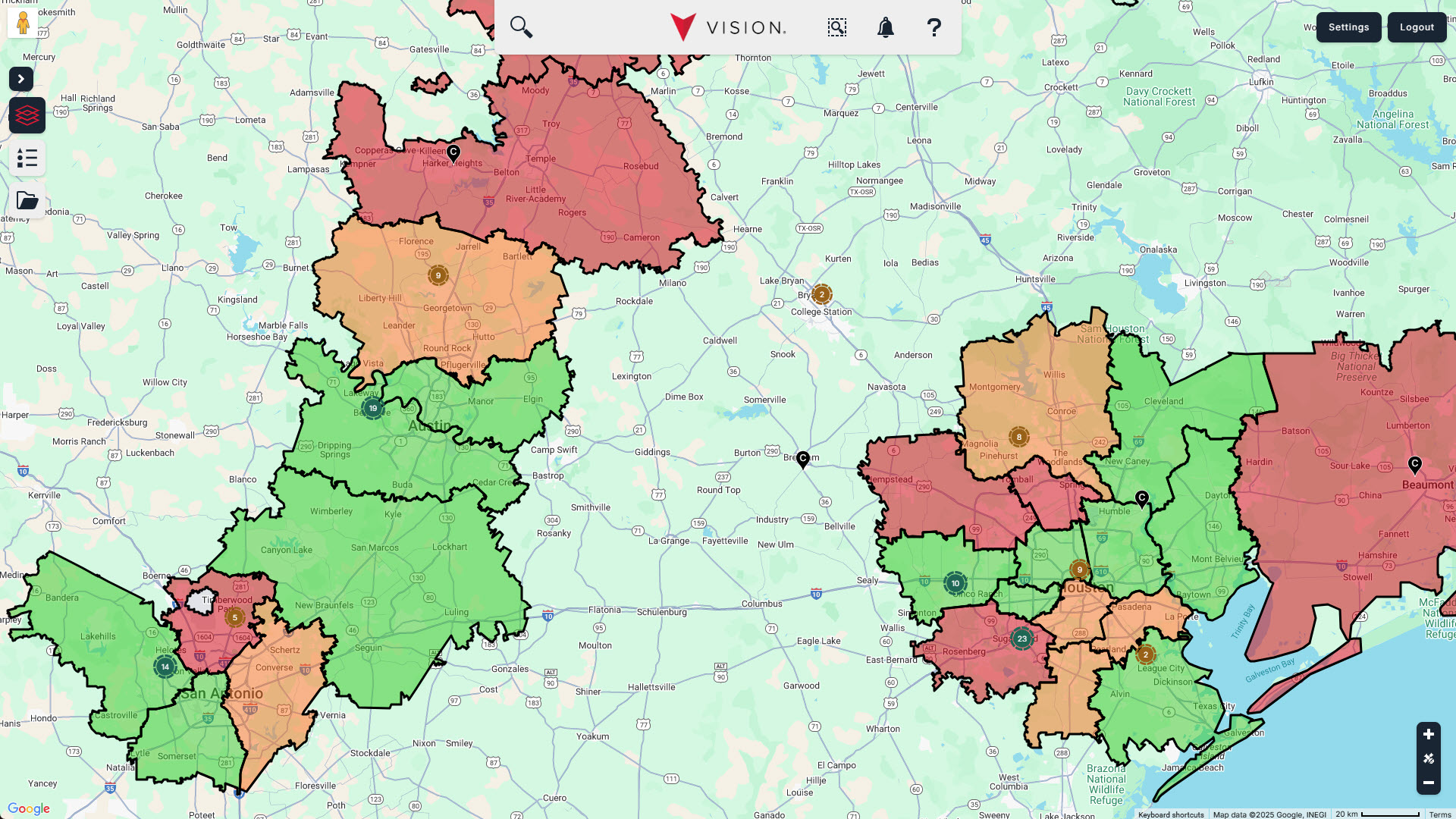Open the legend list panel

[27, 158]
